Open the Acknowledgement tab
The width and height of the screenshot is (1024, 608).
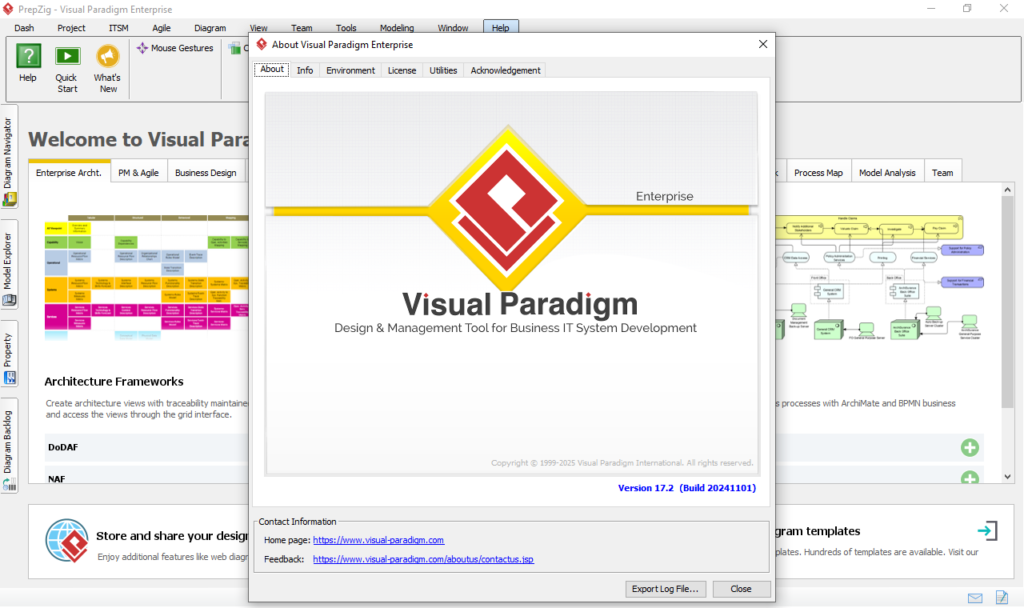pyautogui.click(x=505, y=70)
